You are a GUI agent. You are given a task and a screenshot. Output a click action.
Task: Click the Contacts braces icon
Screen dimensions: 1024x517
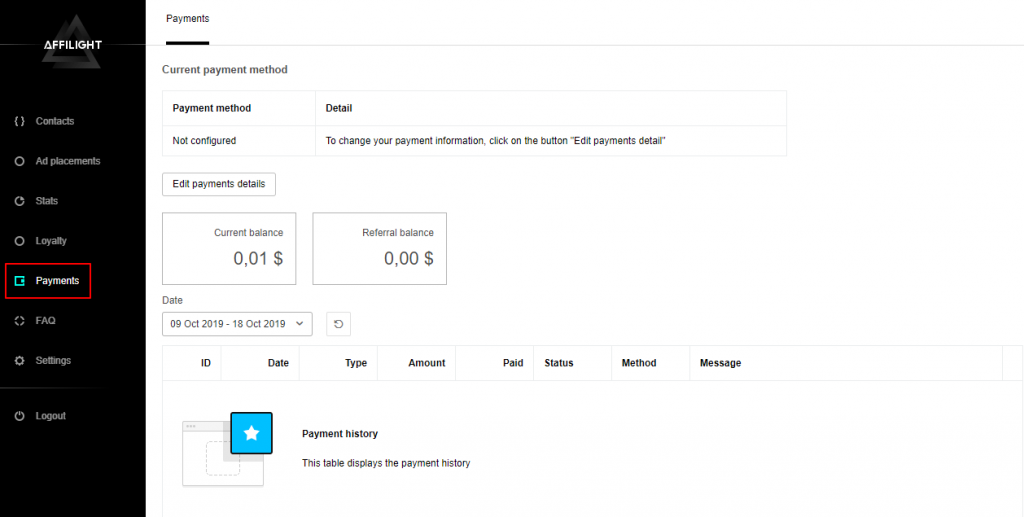(20, 121)
